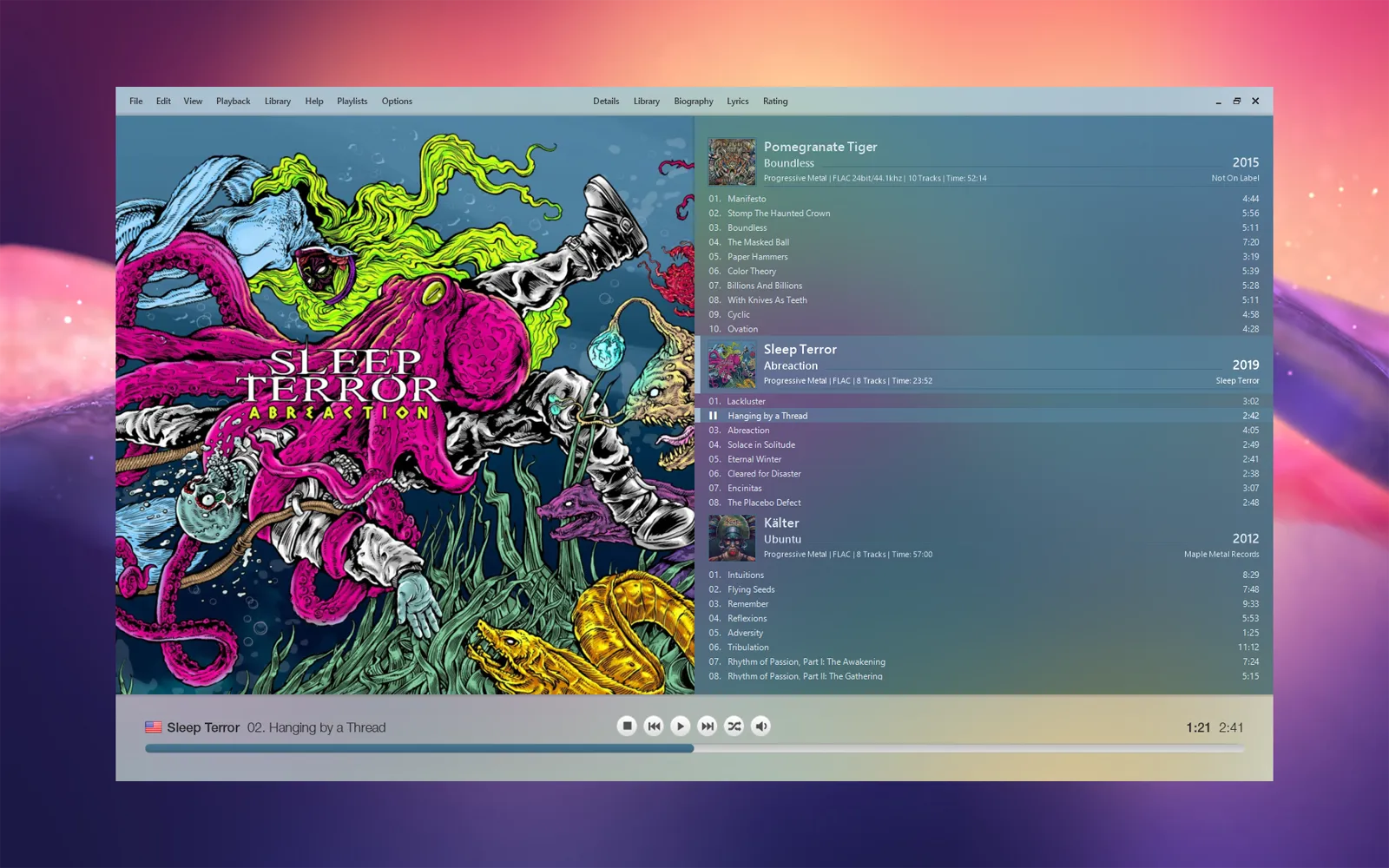Image resolution: width=1389 pixels, height=868 pixels.
Task: Switch to the Lyrics tab
Action: (738, 102)
